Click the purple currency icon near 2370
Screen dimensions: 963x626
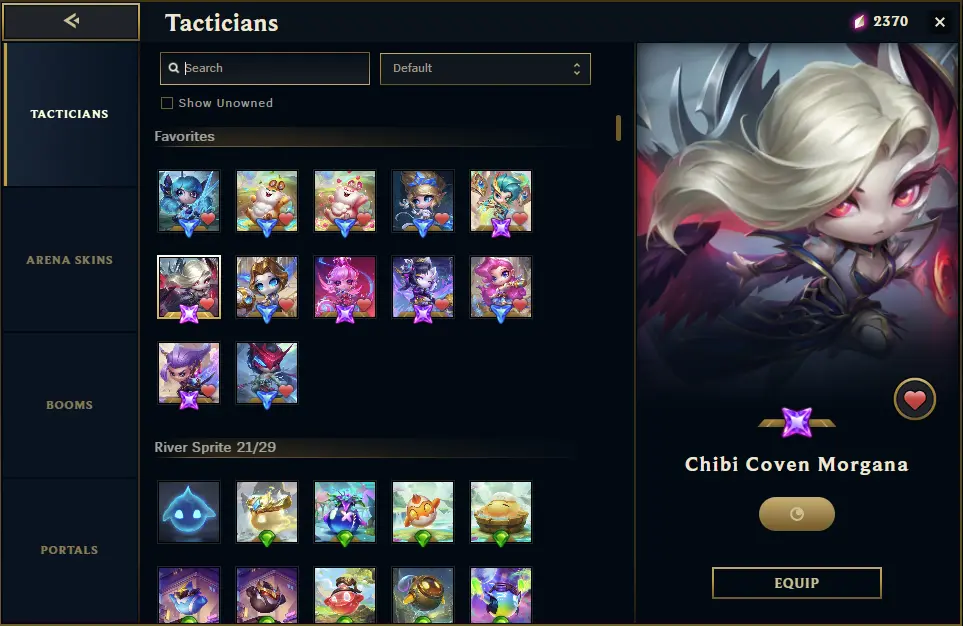[x=859, y=22]
